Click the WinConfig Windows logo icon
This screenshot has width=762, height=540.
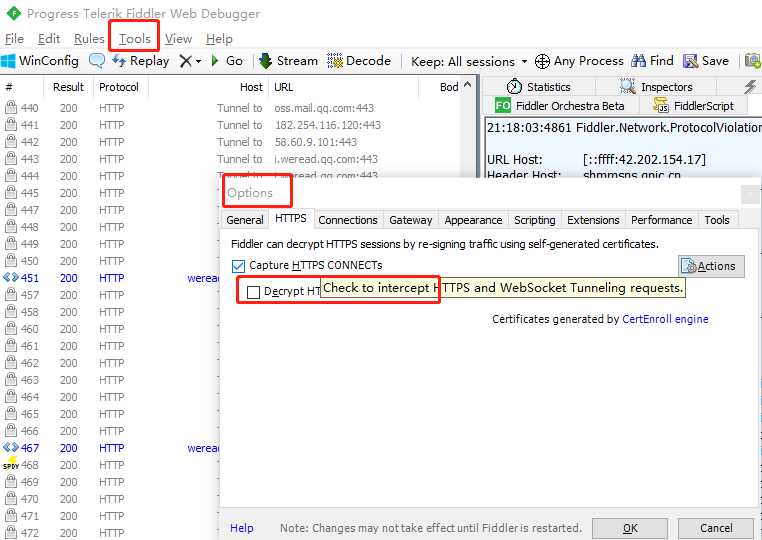pos(8,61)
